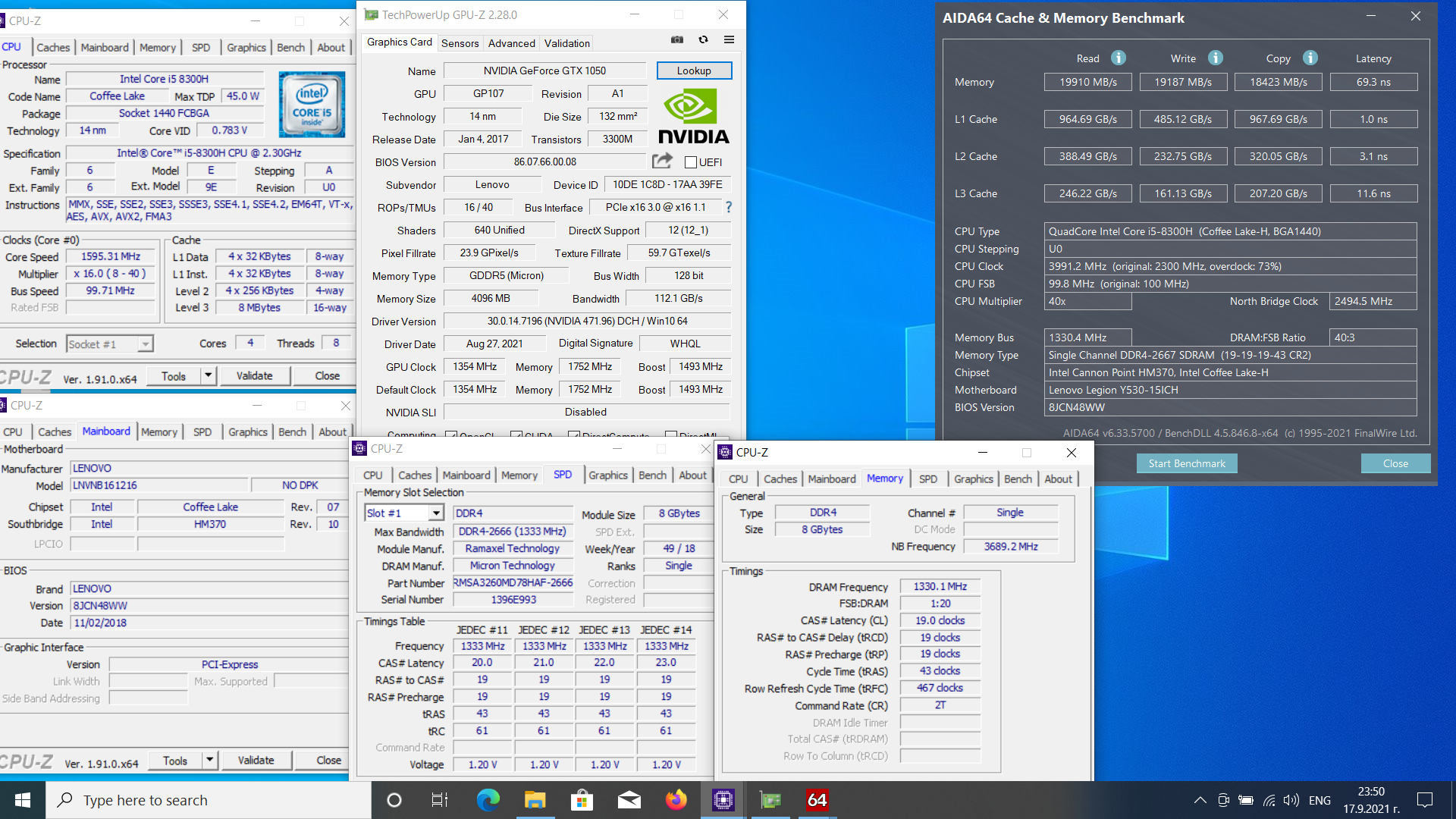Viewport: 1456px width, 819px height.
Task: Toggle the UEFI checkbox in GPU-Z
Action: point(691,162)
